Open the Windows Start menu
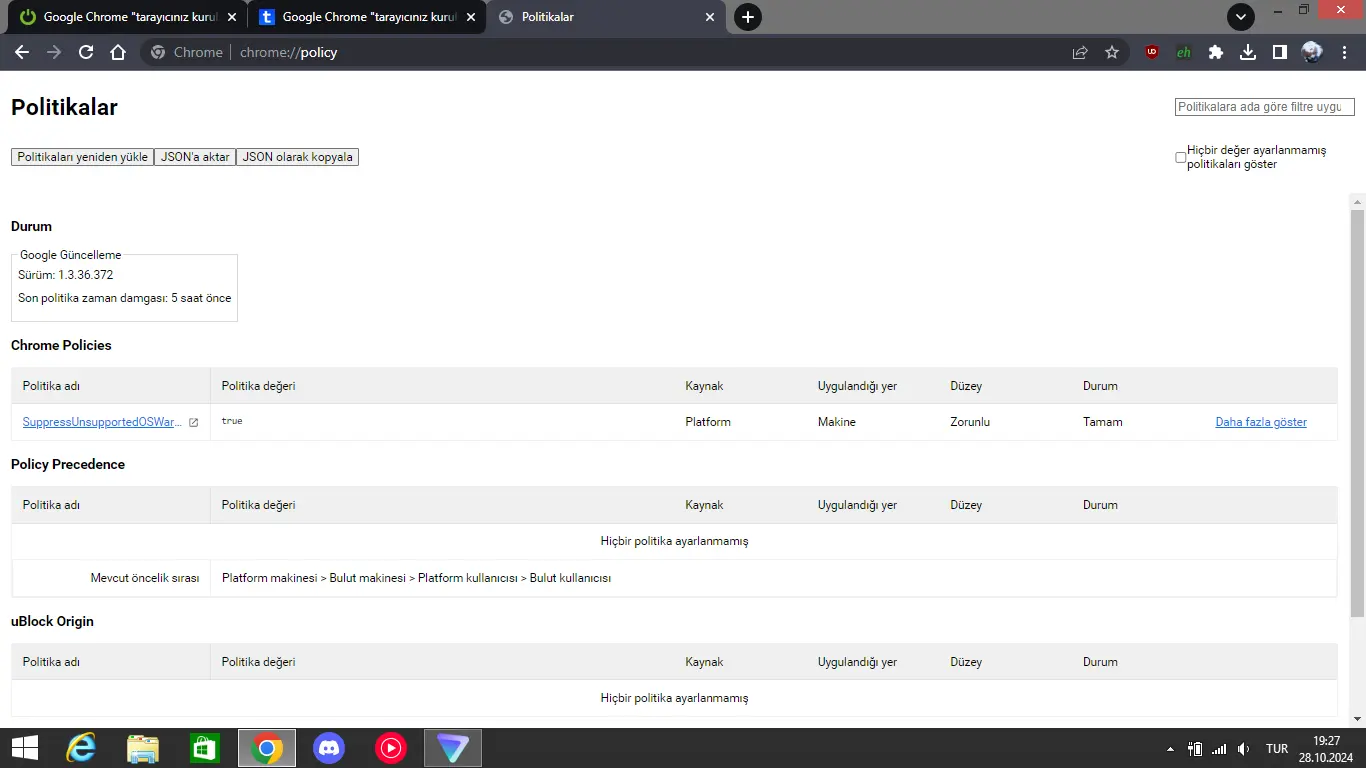Screen dimensions: 1366x768 (25, 748)
